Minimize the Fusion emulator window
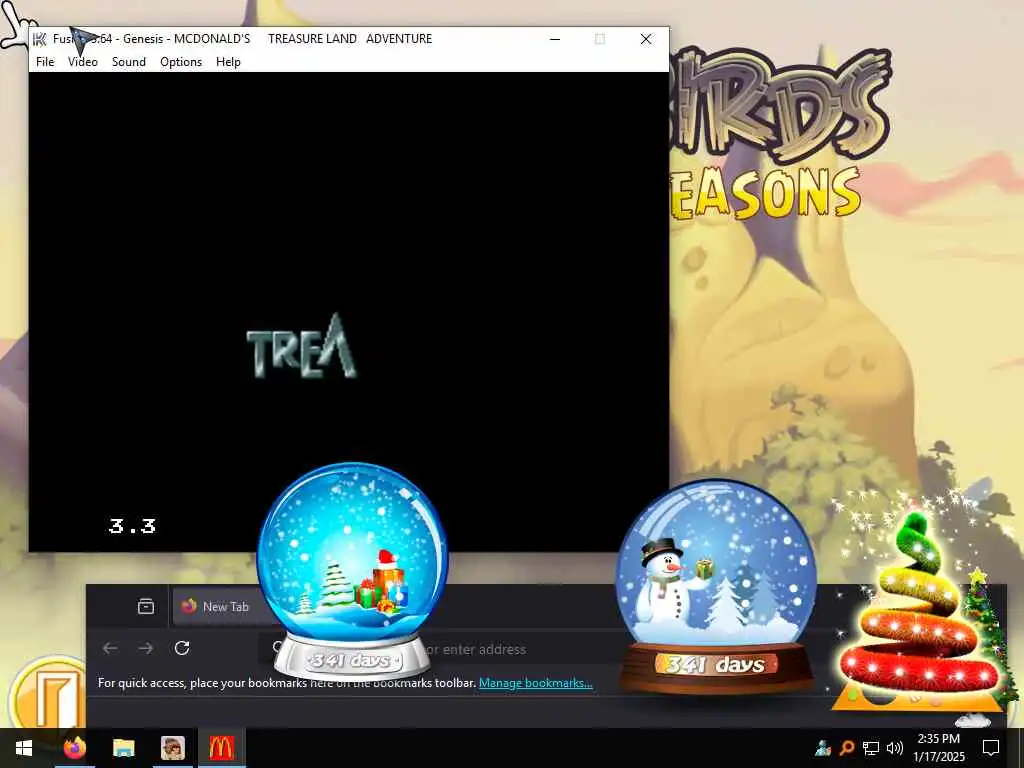Image resolution: width=1024 pixels, height=768 pixels. [x=555, y=39]
